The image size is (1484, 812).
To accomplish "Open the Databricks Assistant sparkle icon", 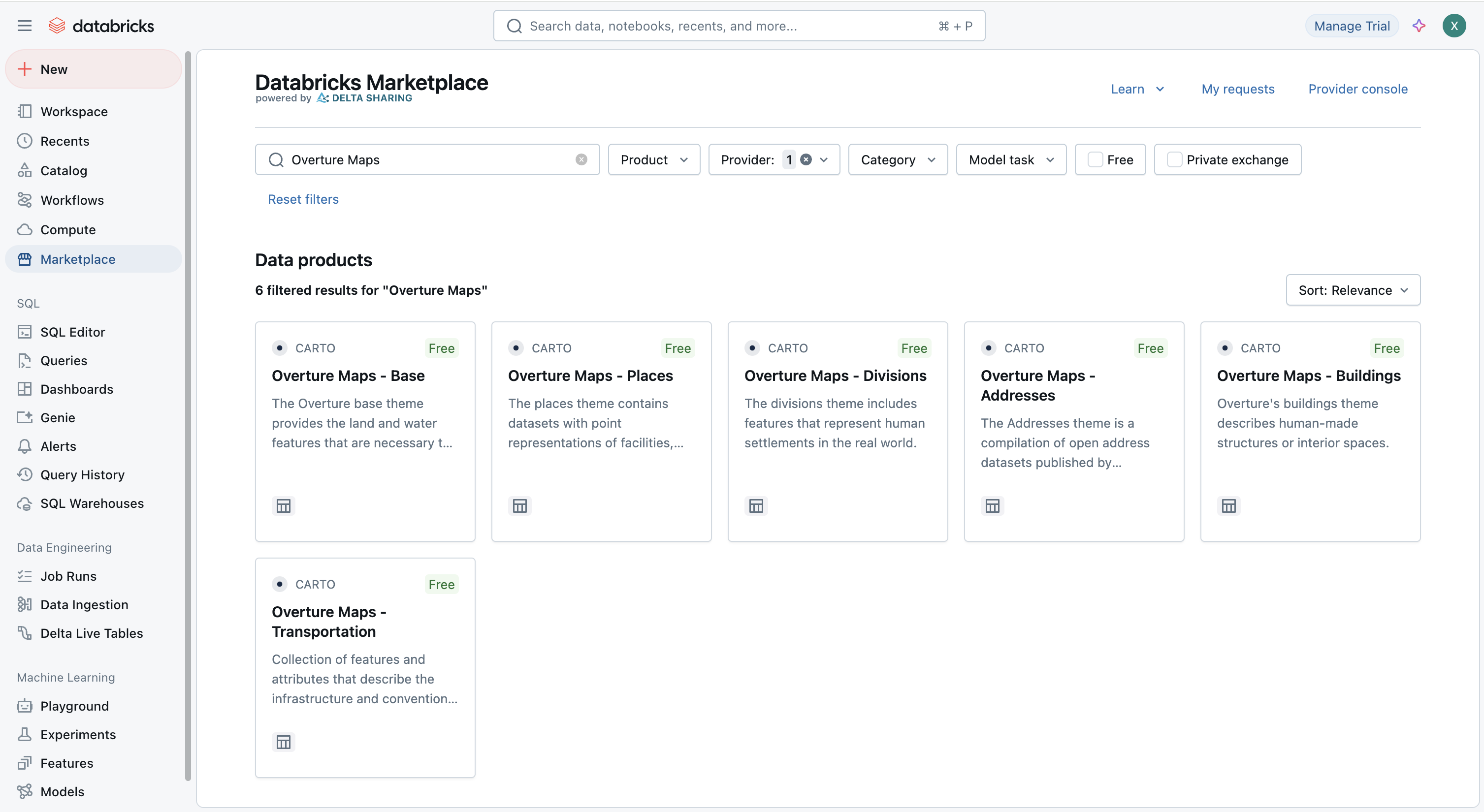I will click(1419, 26).
